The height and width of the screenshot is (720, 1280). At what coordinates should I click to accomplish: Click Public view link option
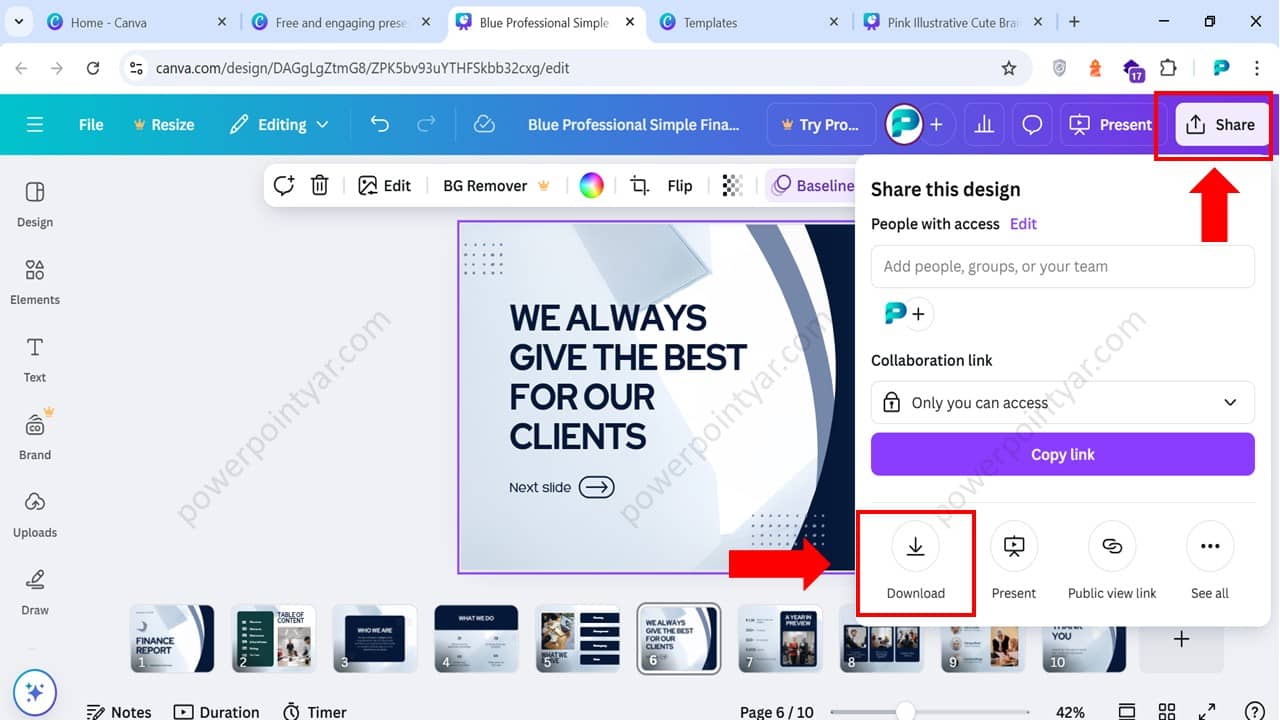(x=1112, y=560)
